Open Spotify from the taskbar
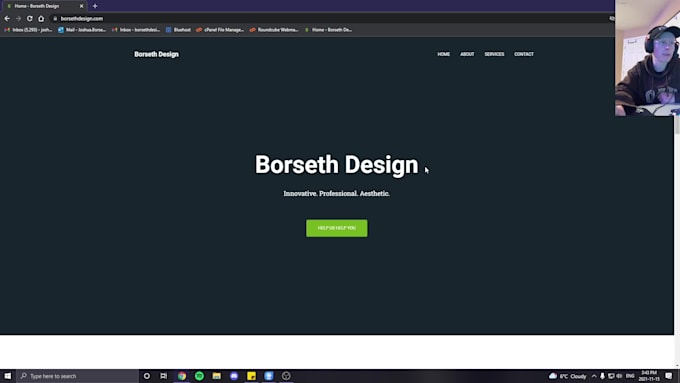 click(x=199, y=376)
